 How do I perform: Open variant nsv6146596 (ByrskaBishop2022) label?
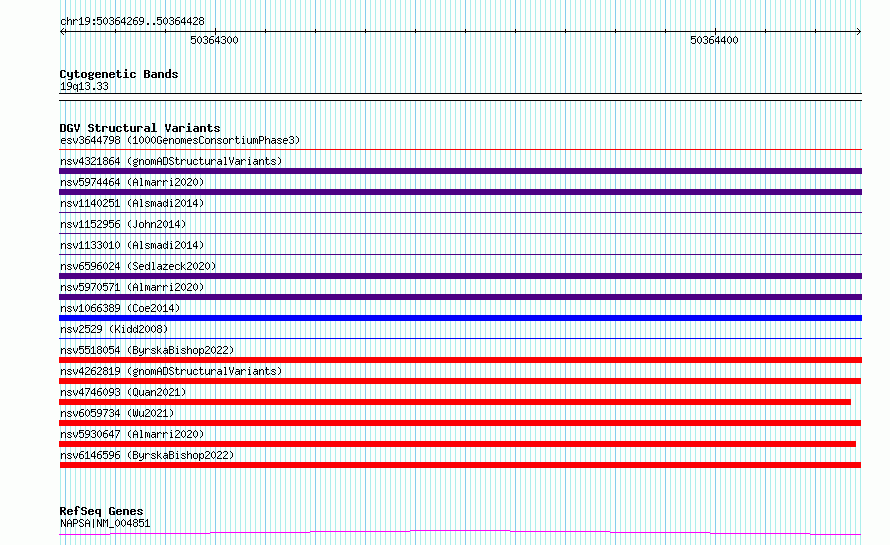pos(147,455)
